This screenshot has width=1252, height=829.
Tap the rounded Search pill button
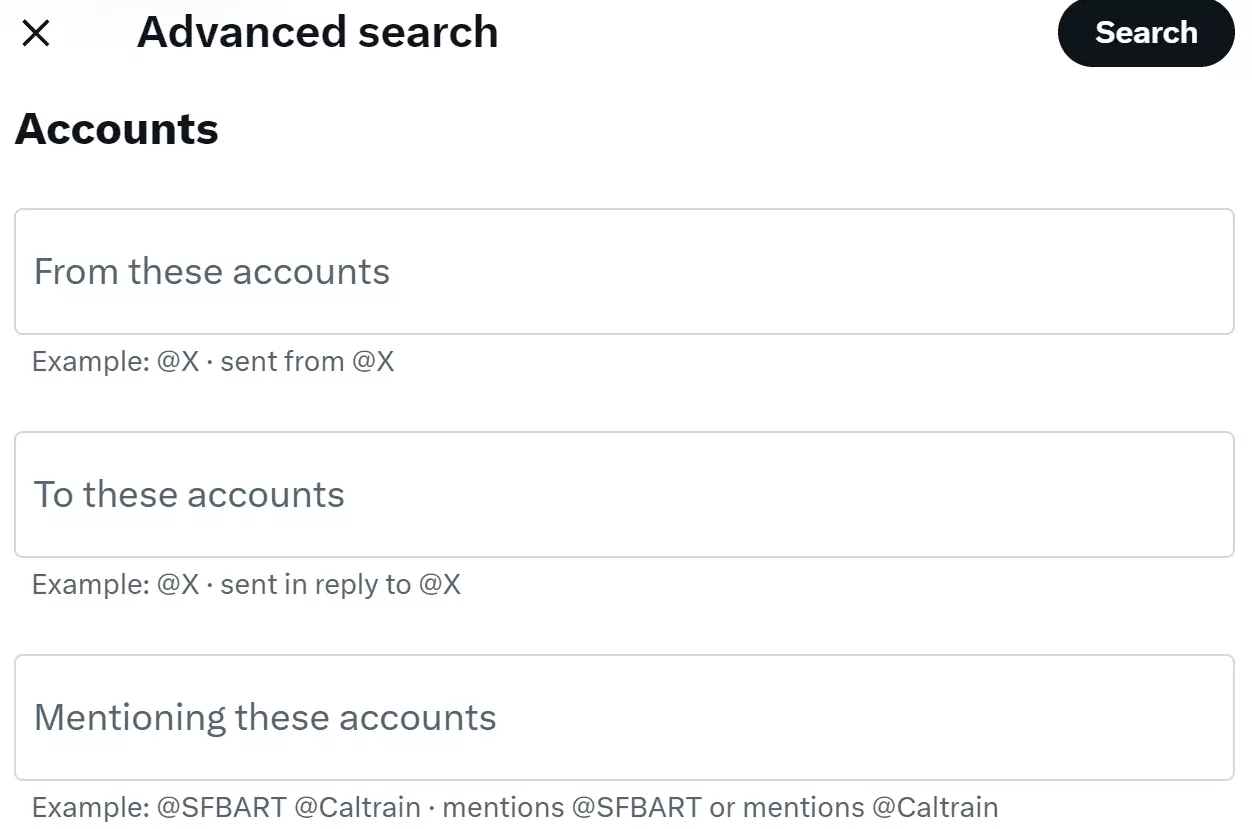pos(1146,33)
